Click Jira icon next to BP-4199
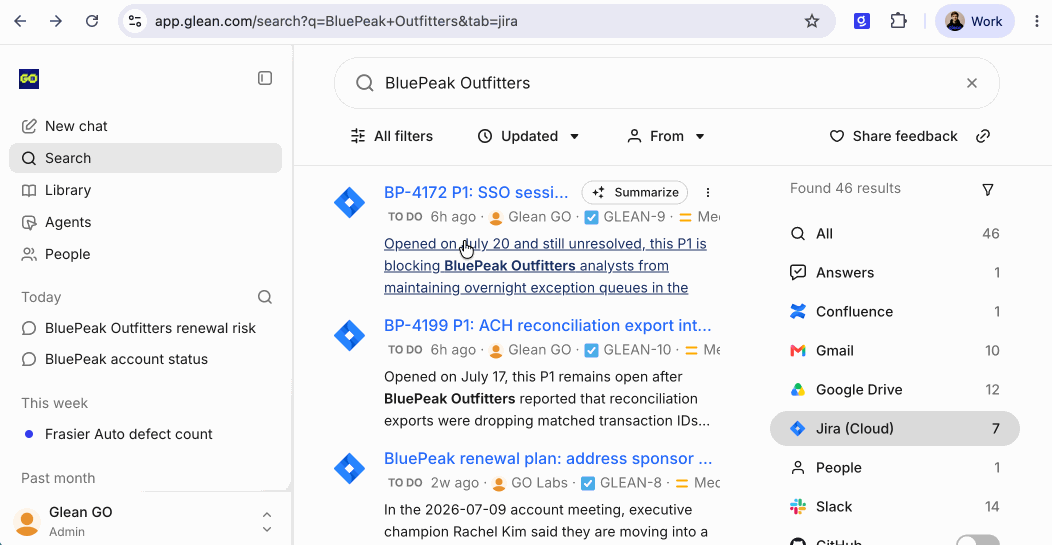Image resolution: width=1052 pixels, height=545 pixels. [x=350, y=336]
